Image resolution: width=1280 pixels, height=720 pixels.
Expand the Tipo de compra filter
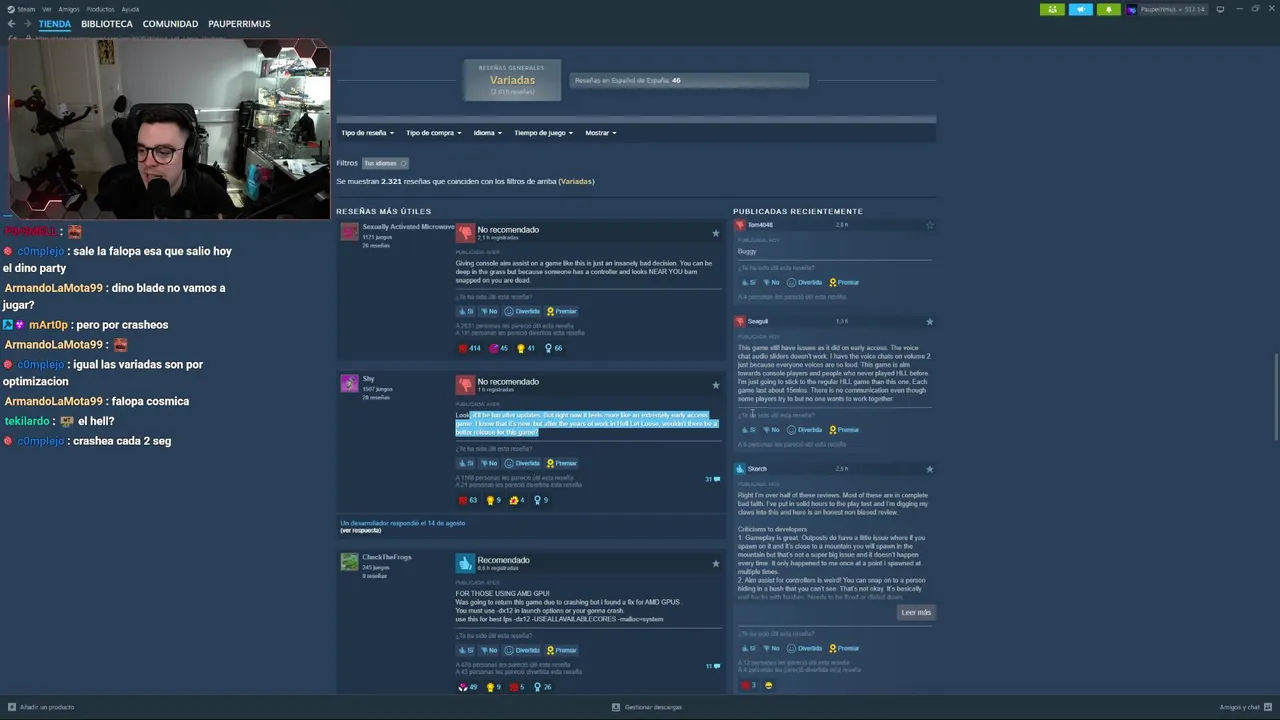coord(432,132)
